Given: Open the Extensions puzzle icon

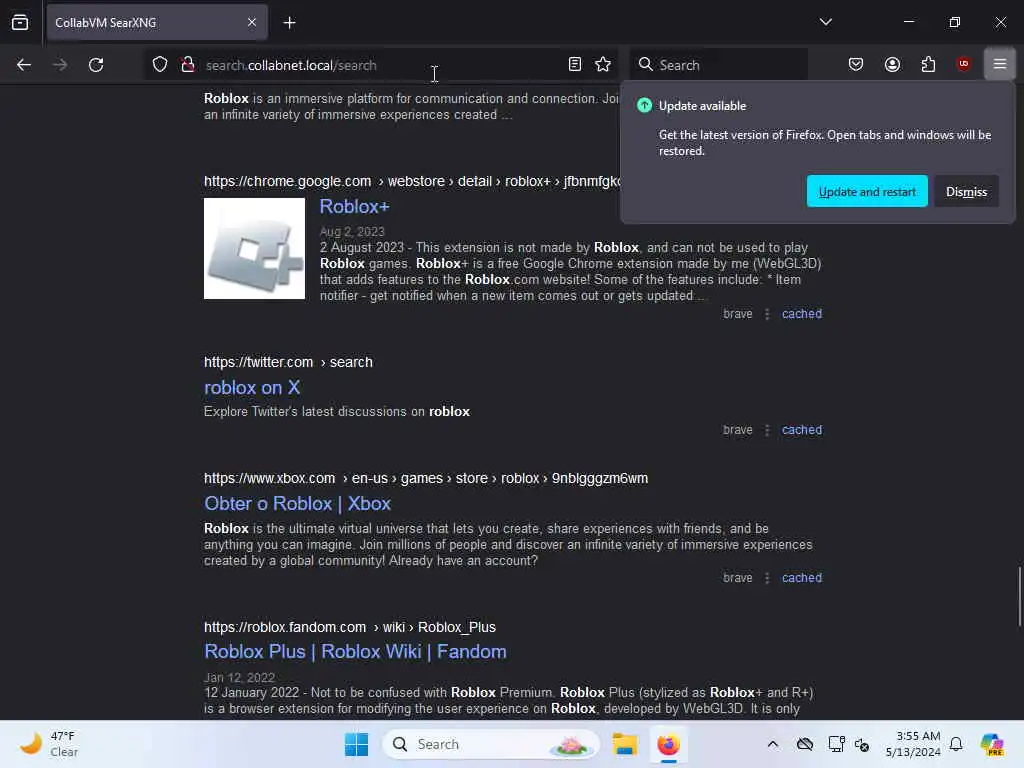Looking at the screenshot, I should pos(928,64).
